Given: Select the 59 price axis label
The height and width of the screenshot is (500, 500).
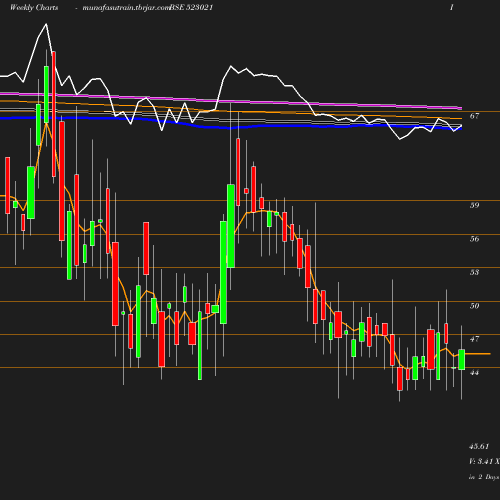Looking at the screenshot, I should click(x=474, y=205).
